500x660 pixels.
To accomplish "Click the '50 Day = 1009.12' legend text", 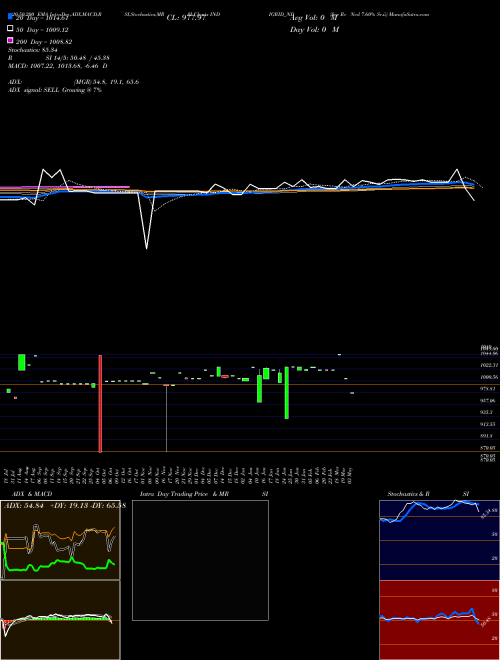I will pyautogui.click(x=42, y=30).
